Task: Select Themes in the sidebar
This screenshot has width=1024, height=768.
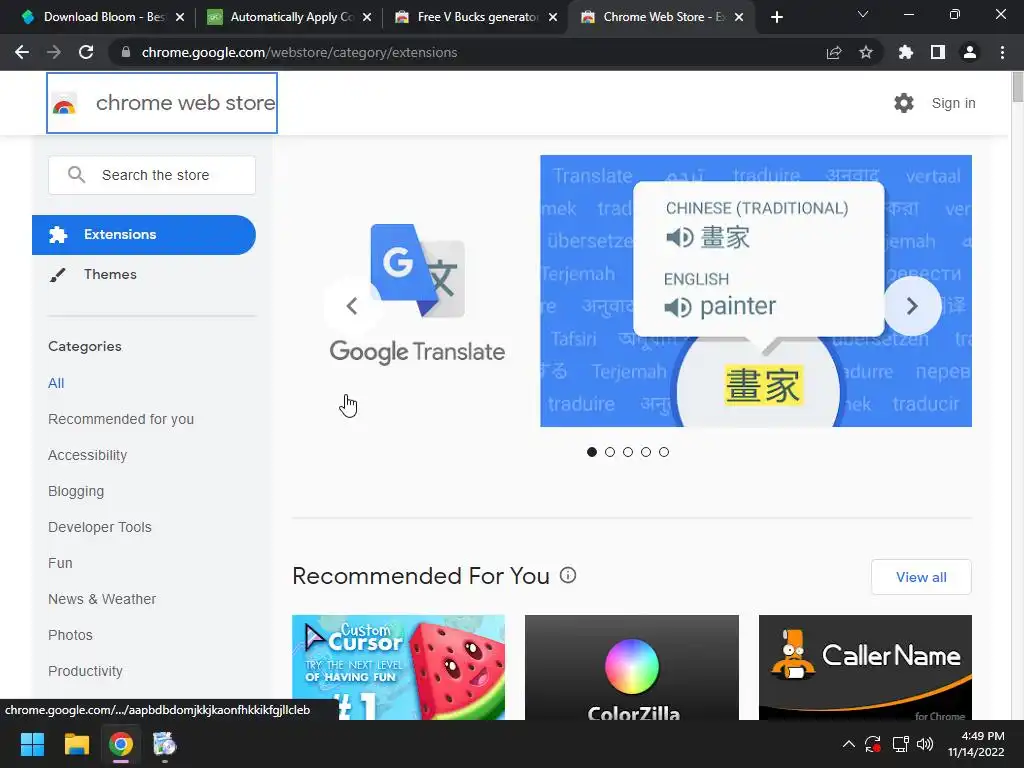Action: pos(110,274)
